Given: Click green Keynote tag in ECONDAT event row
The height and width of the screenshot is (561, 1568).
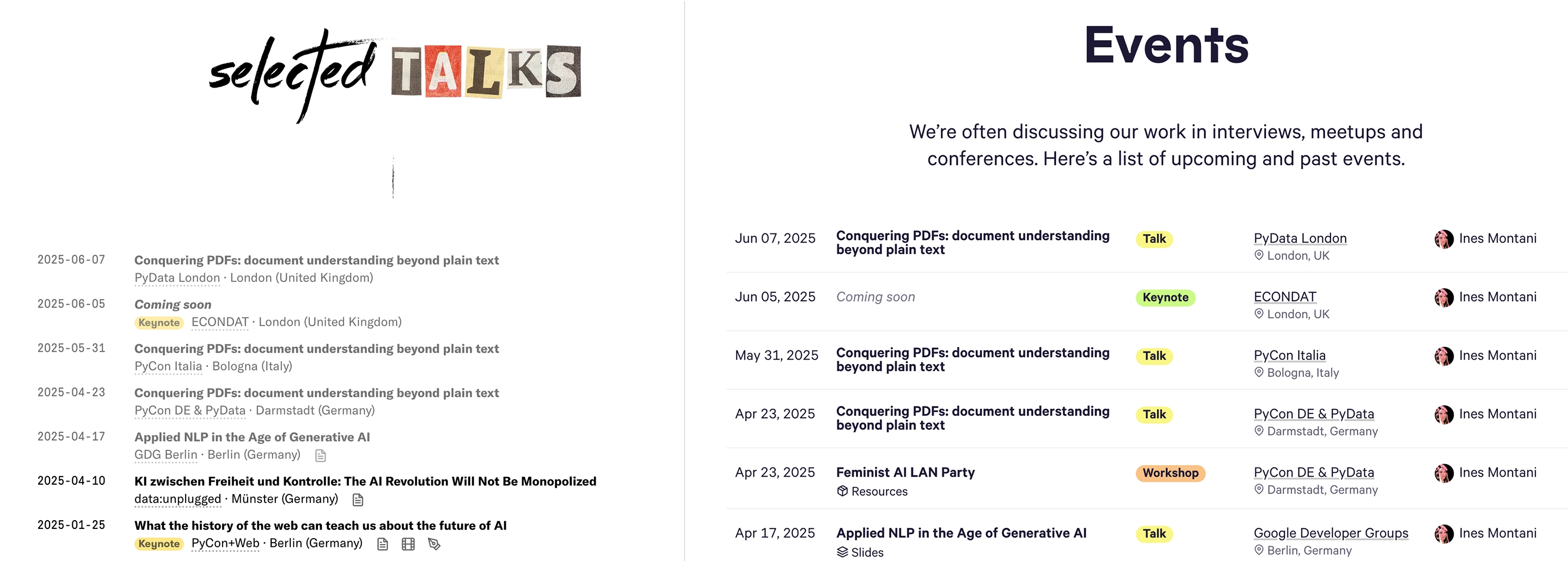Looking at the screenshot, I should coord(1166,298).
